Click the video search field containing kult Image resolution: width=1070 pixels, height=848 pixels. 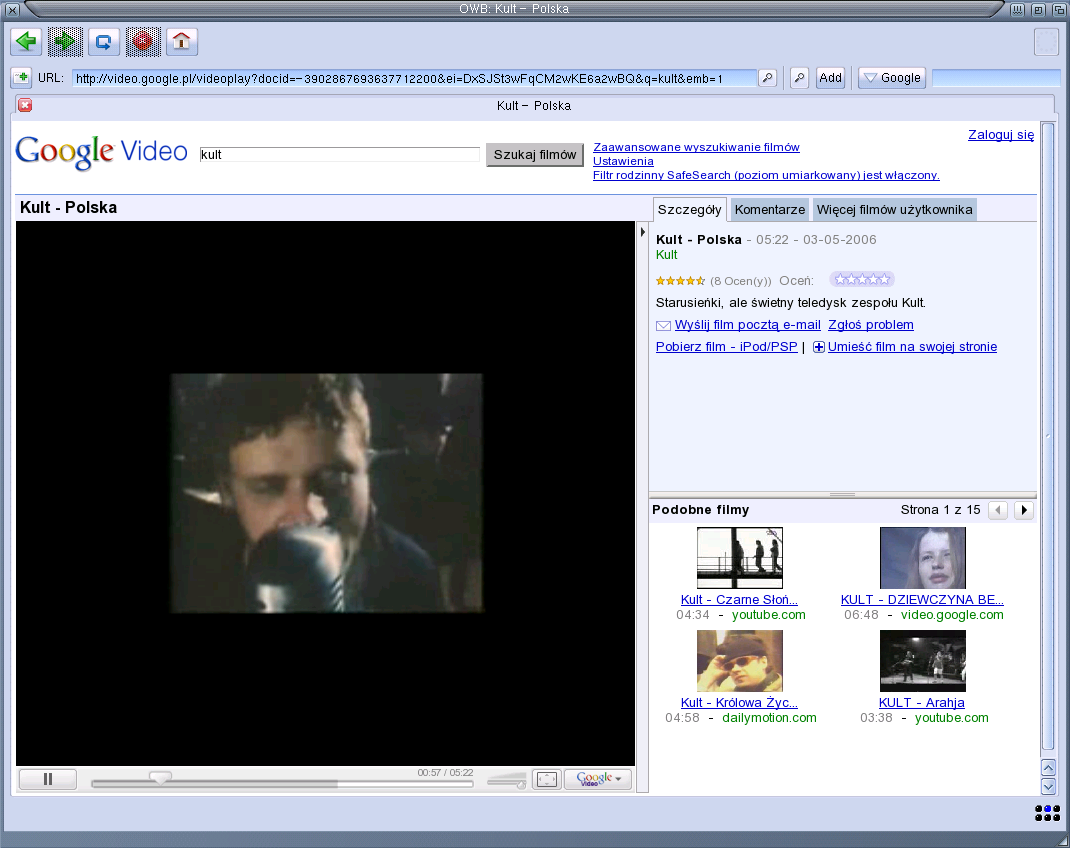pos(340,155)
